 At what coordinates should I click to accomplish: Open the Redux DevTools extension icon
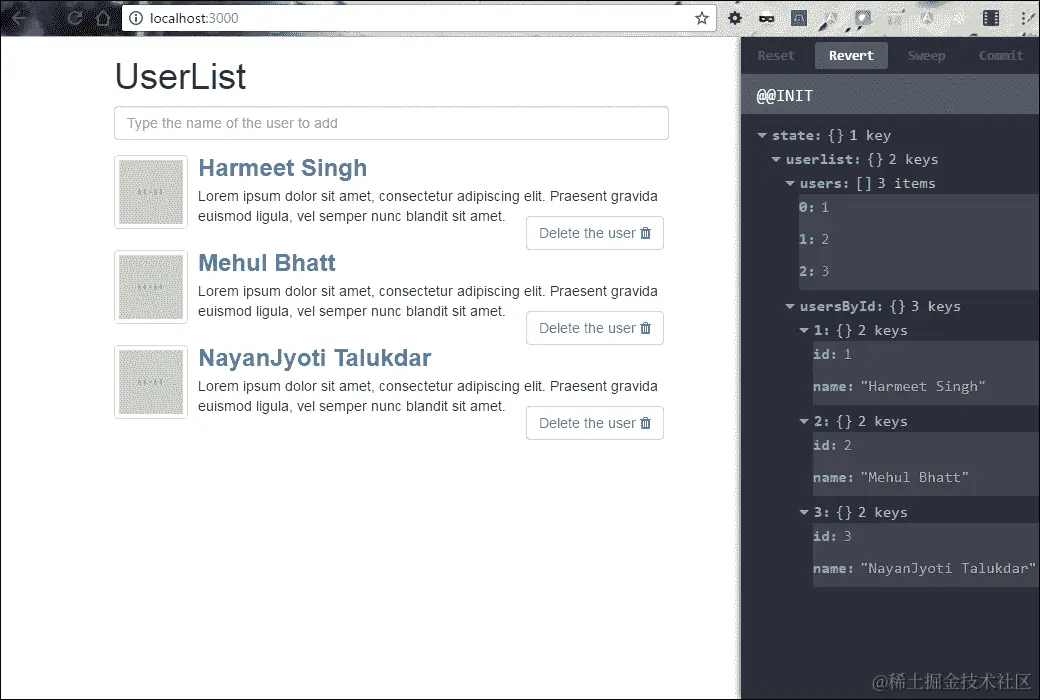coord(798,18)
